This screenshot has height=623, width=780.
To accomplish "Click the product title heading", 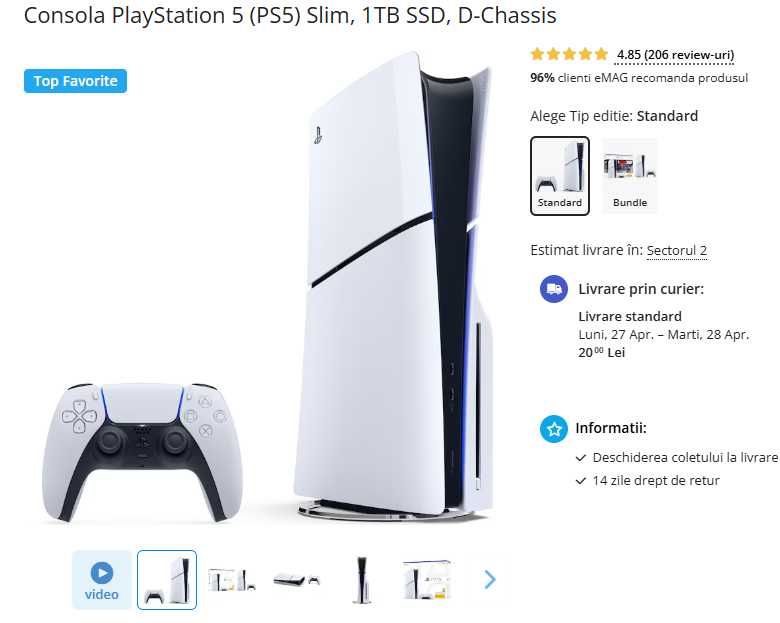I will 290,15.
